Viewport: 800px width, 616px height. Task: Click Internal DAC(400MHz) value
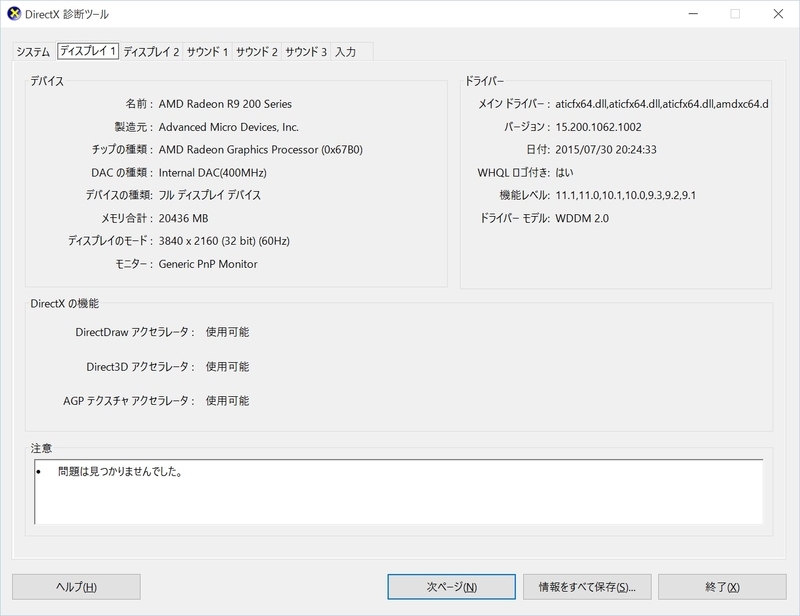pyautogui.click(x=212, y=173)
